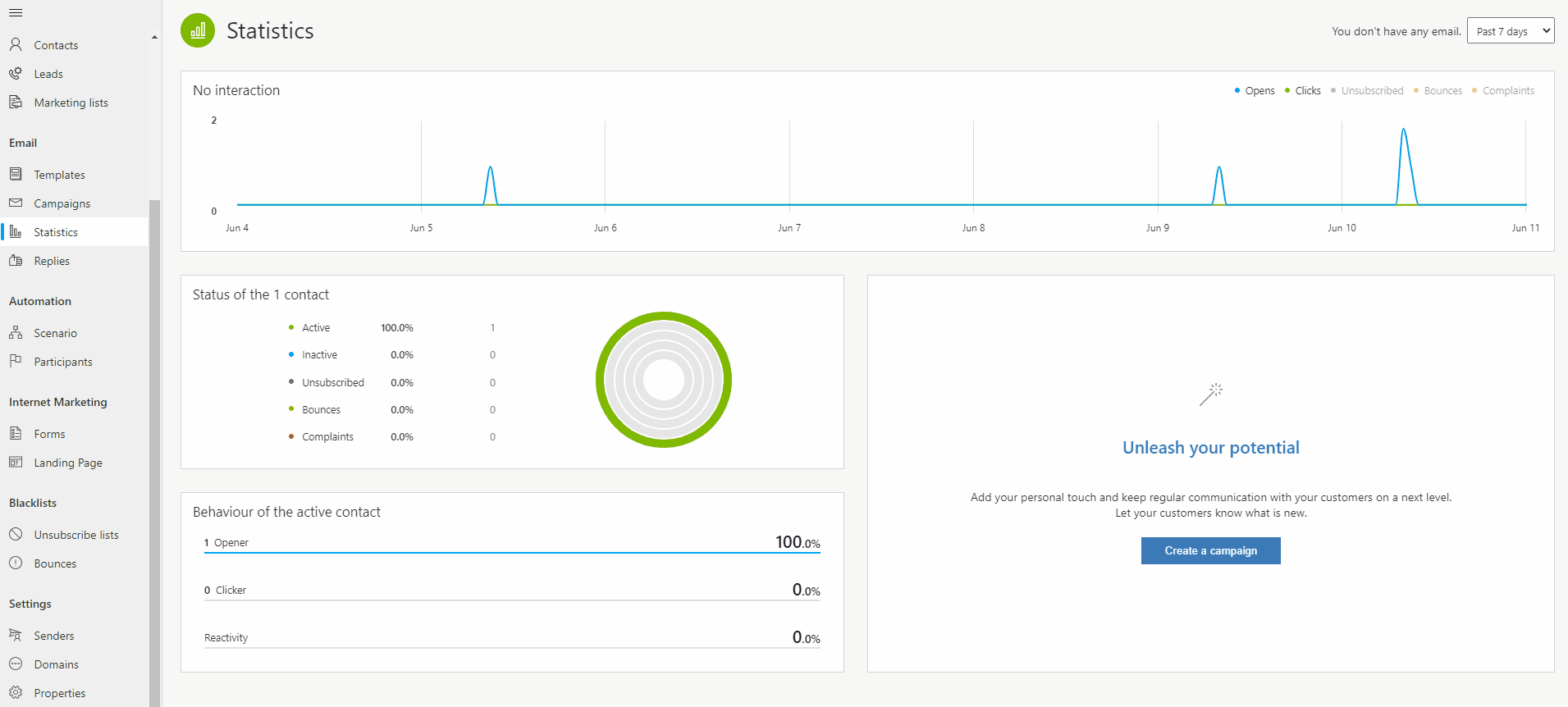Click the Properties gear icon
The image size is (1568, 707).
tap(16, 692)
